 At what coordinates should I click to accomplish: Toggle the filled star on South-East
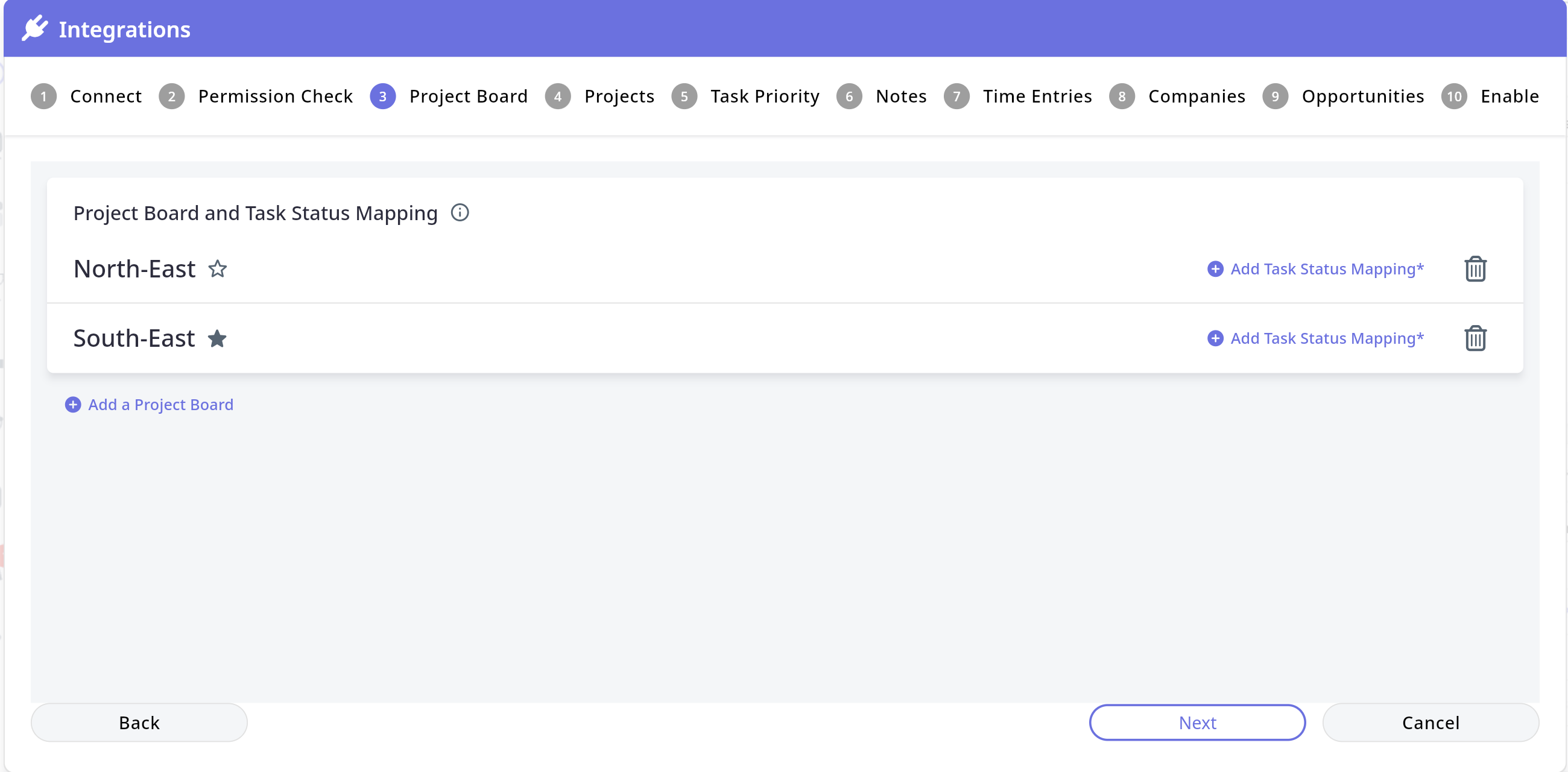[x=217, y=338]
